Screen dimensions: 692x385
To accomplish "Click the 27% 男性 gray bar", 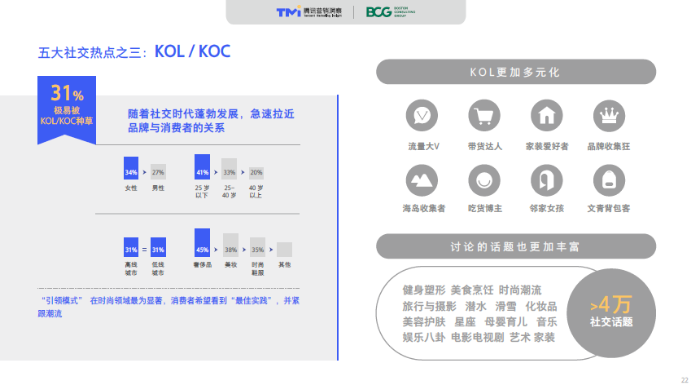I will click(158, 172).
